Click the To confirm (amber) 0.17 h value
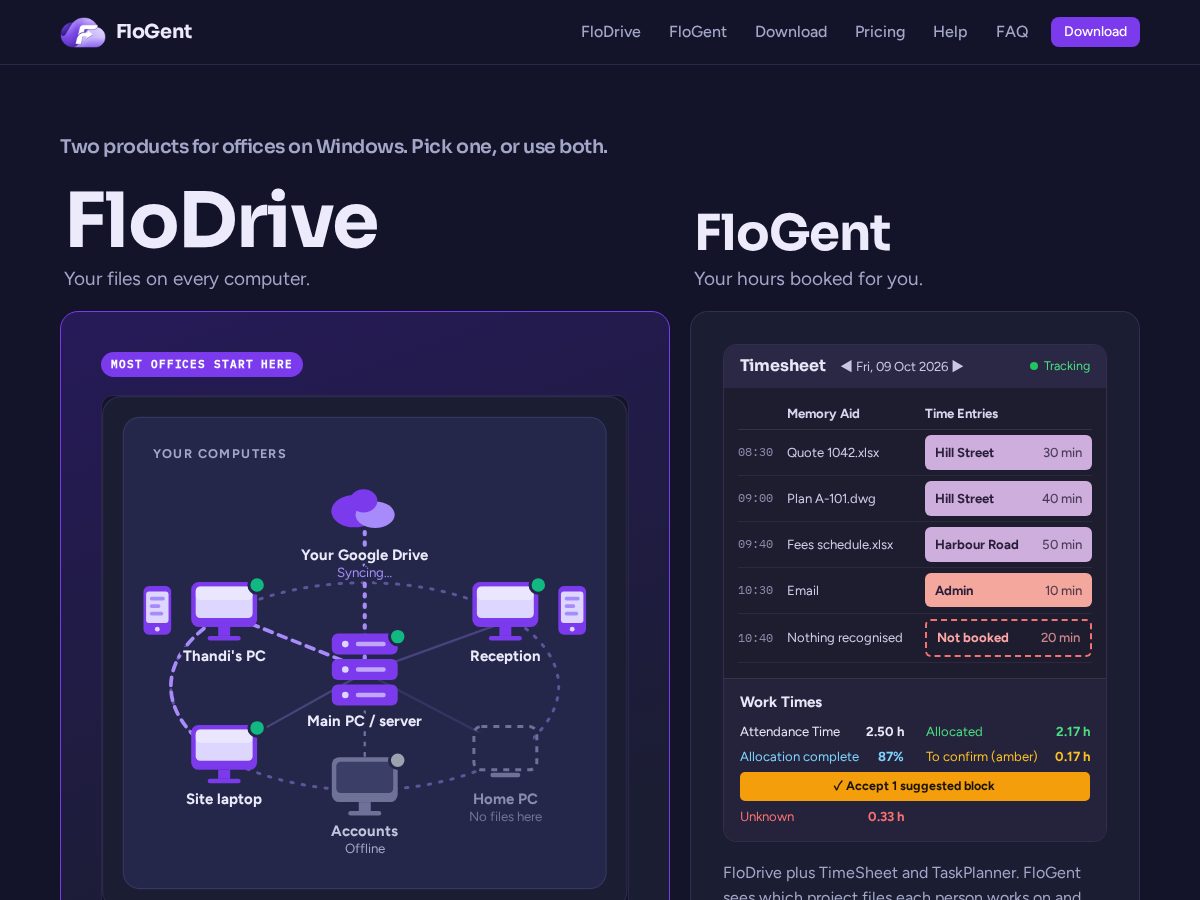 1073,757
